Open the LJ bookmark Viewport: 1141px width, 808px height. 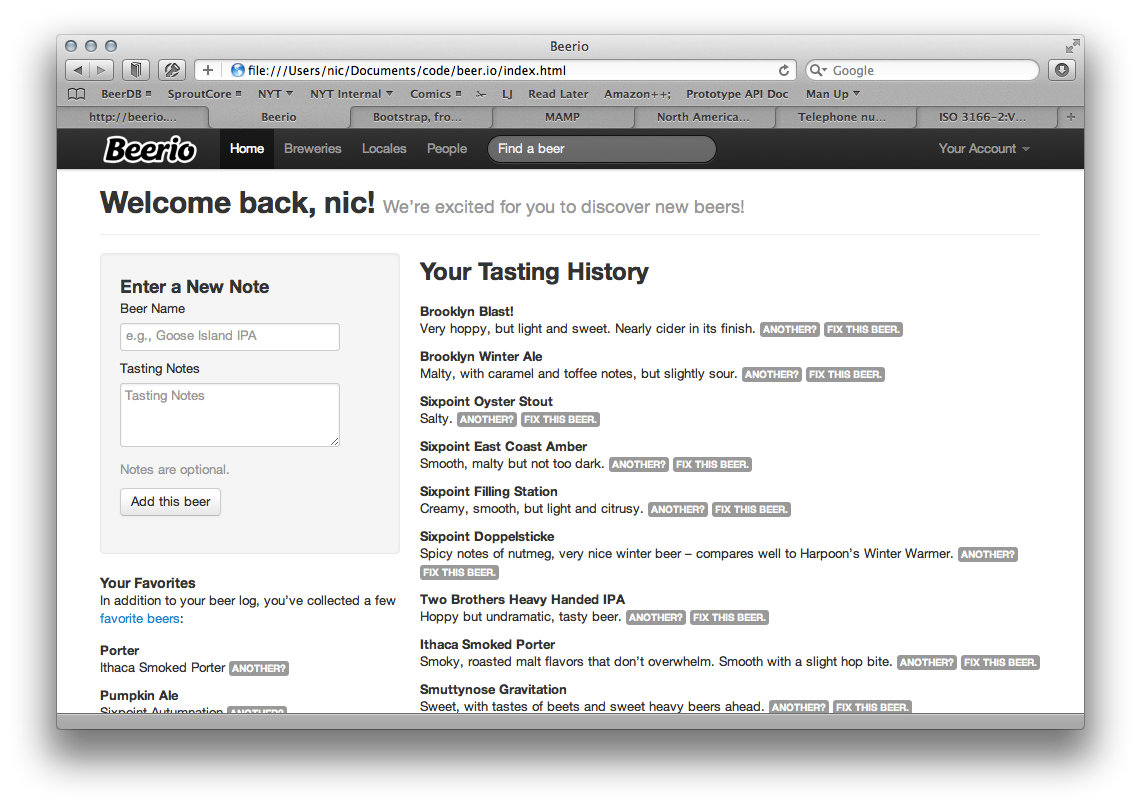coord(507,94)
